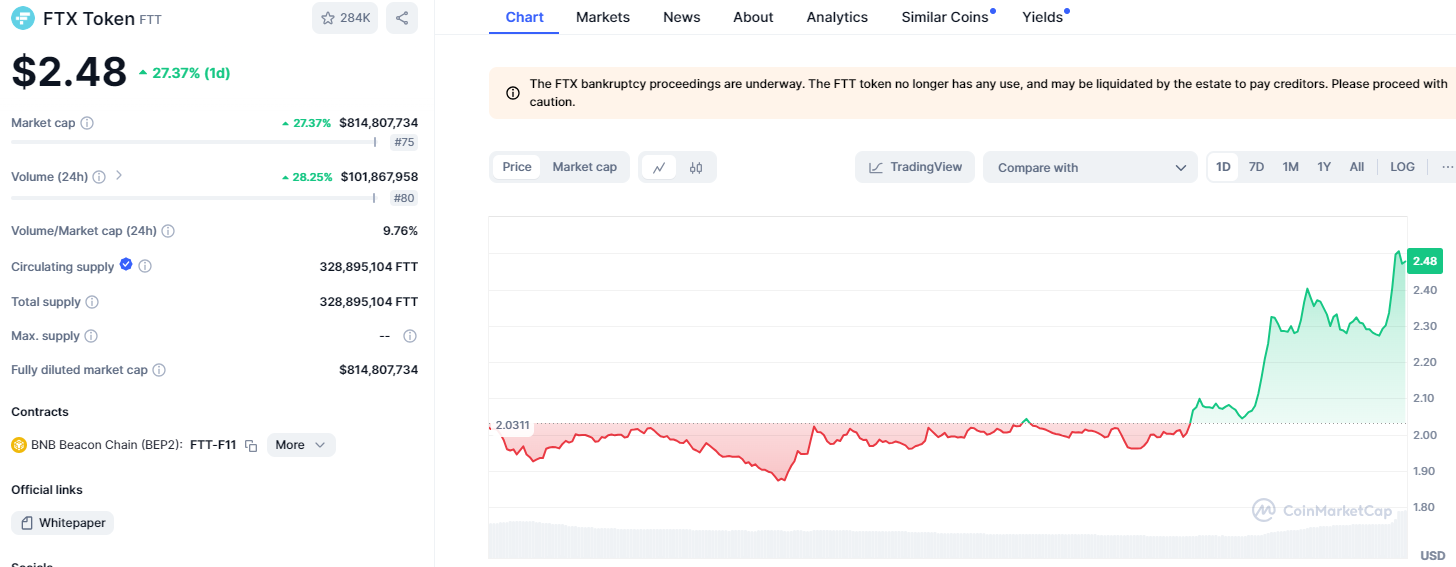Screen dimensions: 1456x567
Task: Click info icon beside Max. supply value
Action: pyautogui.click(x=410, y=336)
